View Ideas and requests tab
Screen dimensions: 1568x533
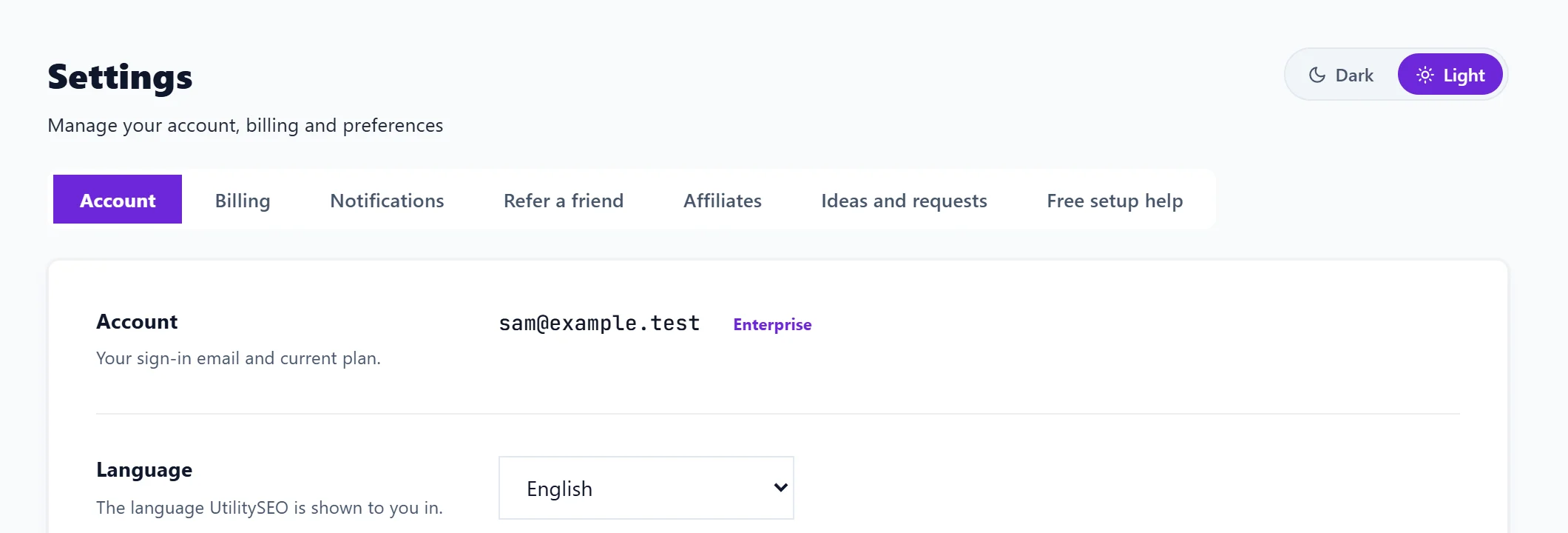(x=904, y=200)
